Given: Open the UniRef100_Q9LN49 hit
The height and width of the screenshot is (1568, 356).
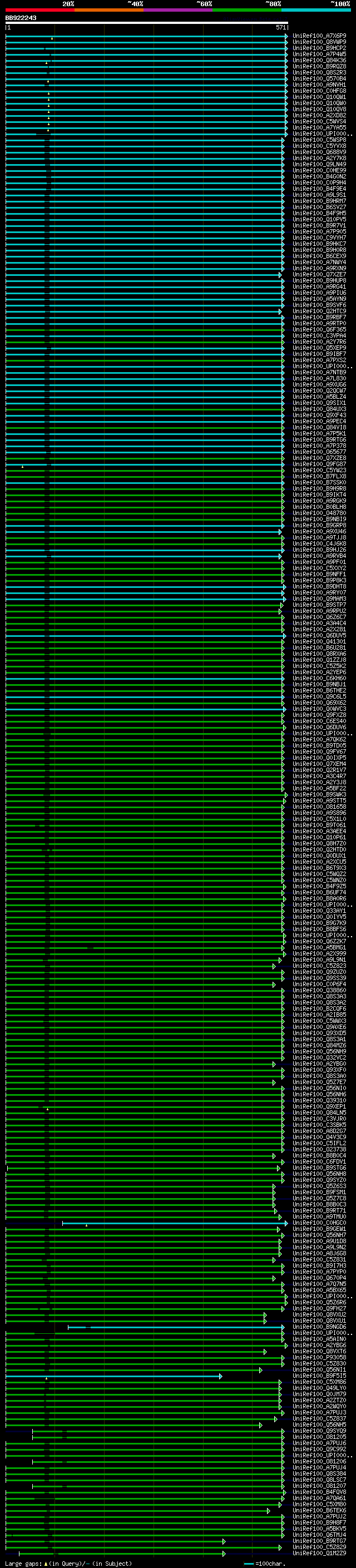Looking at the screenshot, I should (x=319, y=164).
